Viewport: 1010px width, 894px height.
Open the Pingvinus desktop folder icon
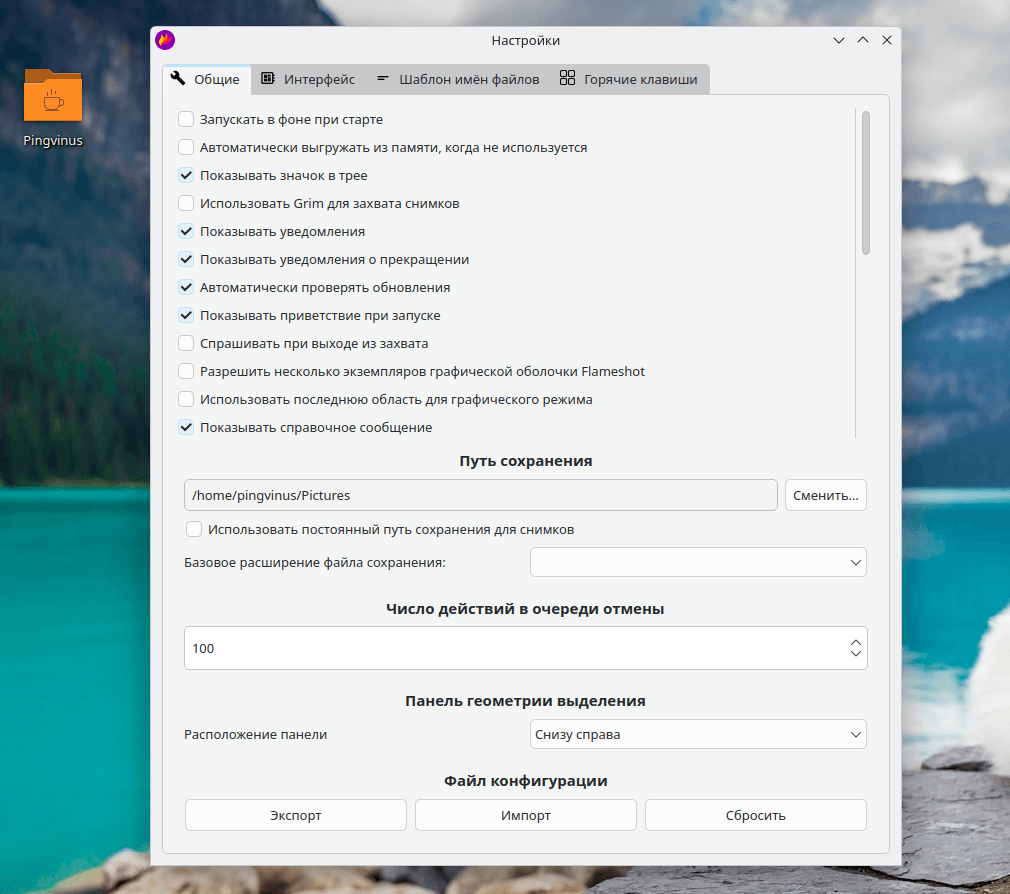[53, 97]
